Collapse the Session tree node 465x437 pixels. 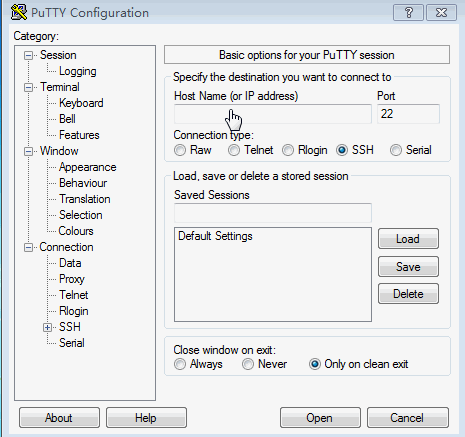click(29, 55)
